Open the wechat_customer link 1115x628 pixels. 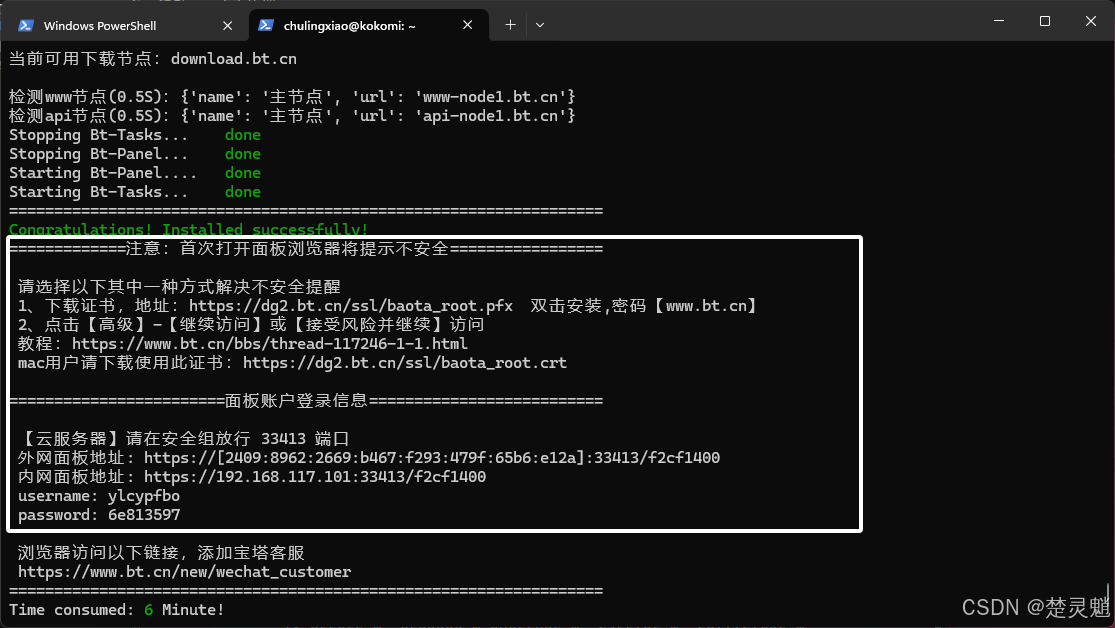point(184,572)
